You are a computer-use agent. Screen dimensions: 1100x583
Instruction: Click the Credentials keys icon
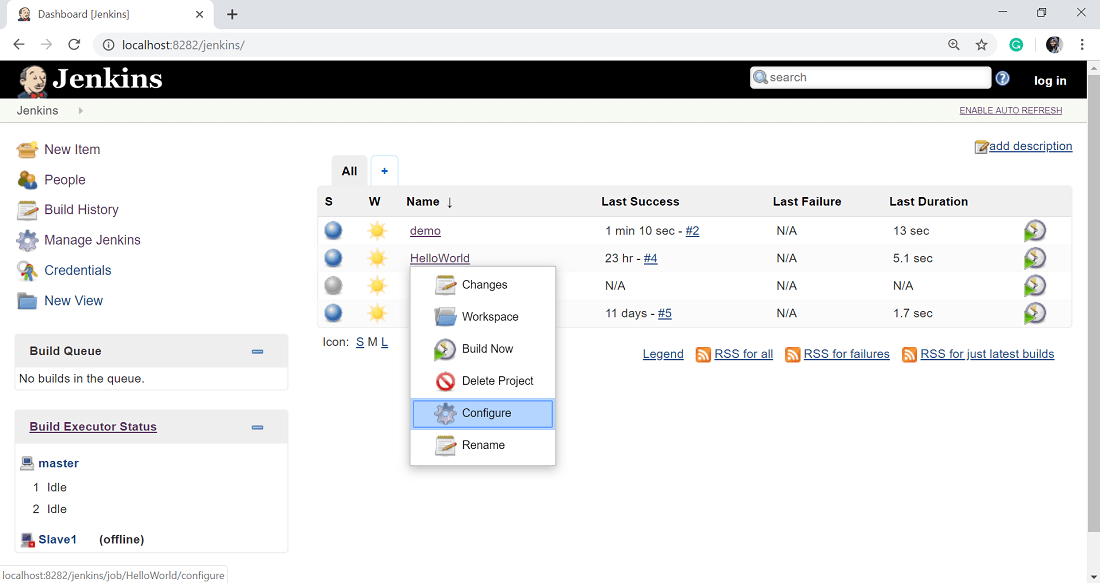click(27, 270)
